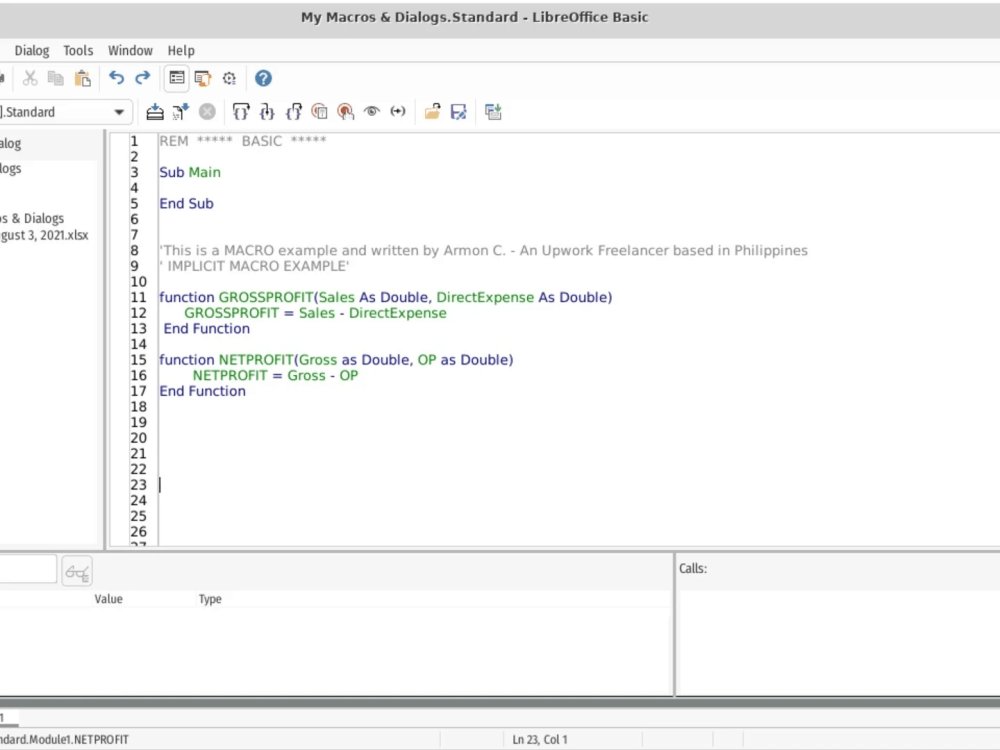This screenshot has height=750, width=1000.
Task: Click 'End Function' on line 17
Action: click(202, 391)
